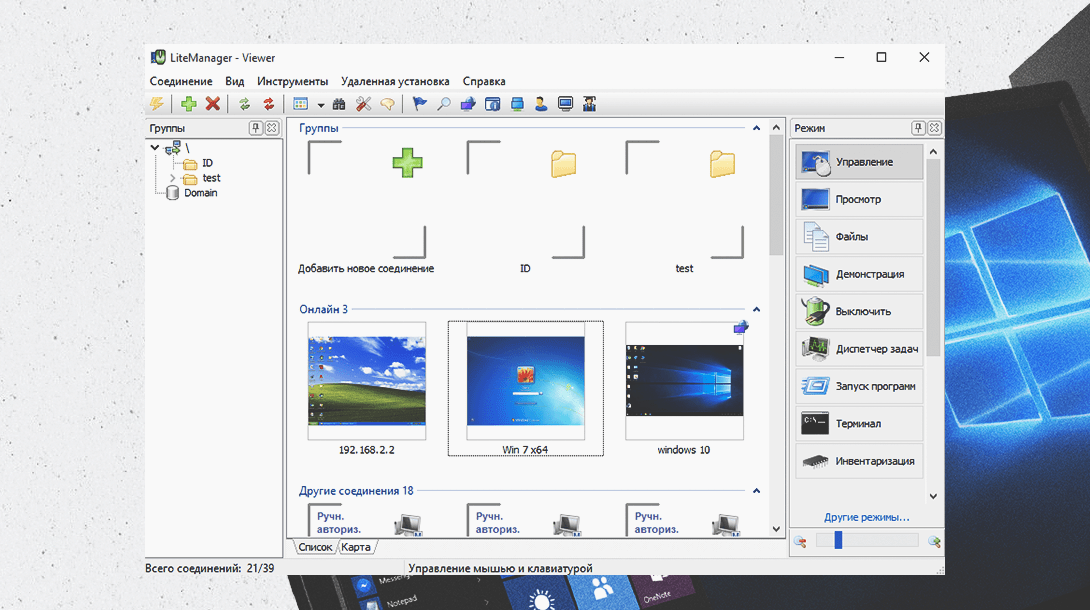Click the green plus add connection toolbar icon

coord(188,104)
